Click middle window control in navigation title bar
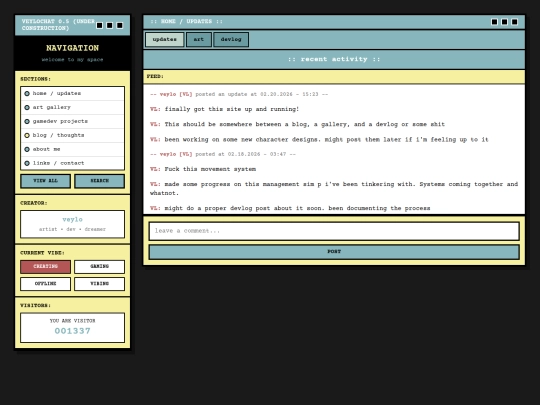 click(x=110, y=25)
